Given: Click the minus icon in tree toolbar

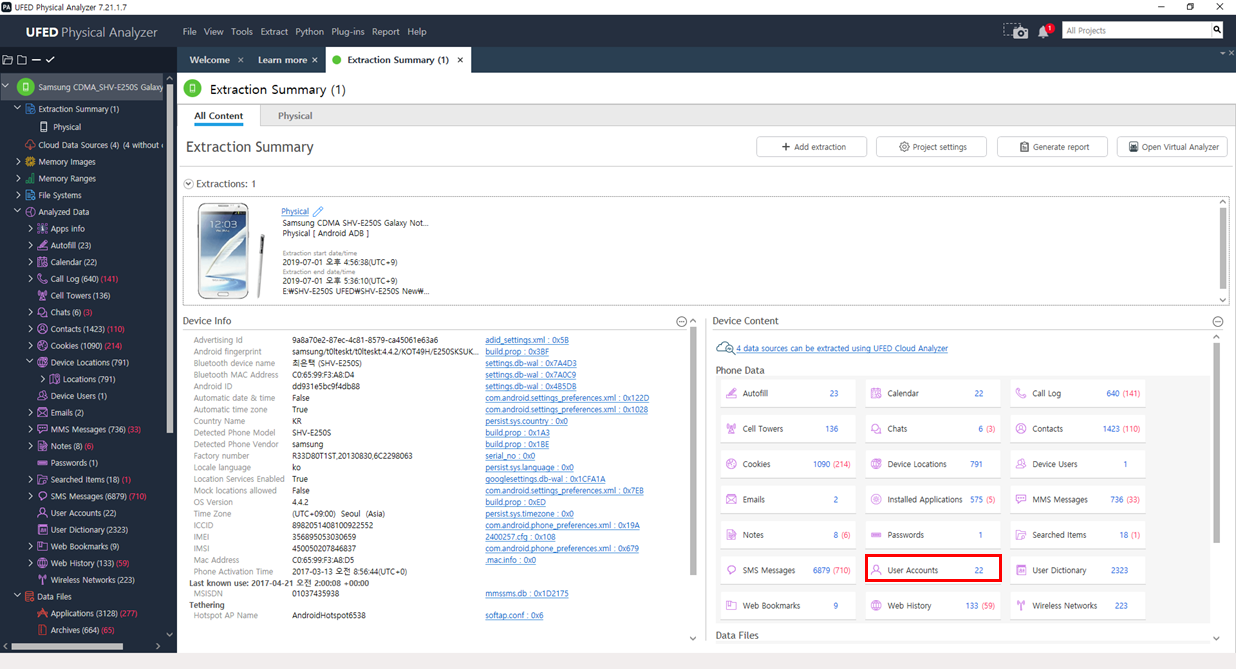Looking at the screenshot, I should coord(36,60).
